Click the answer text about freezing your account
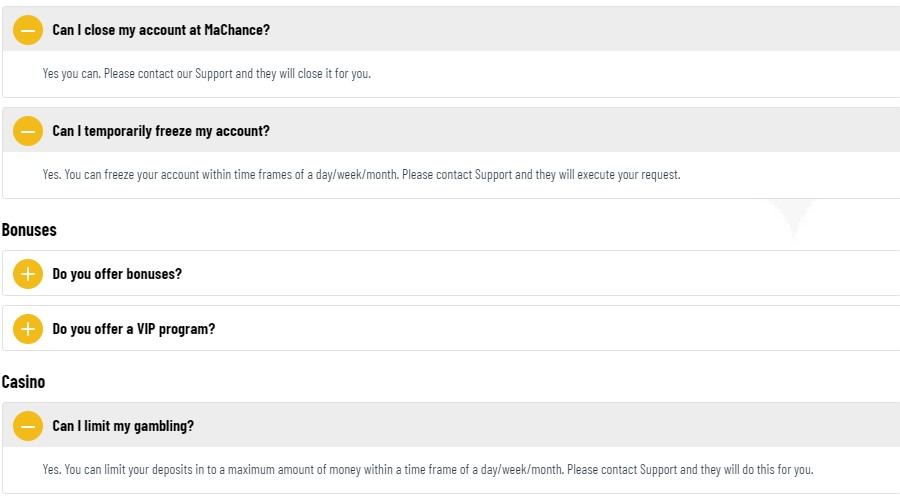Screen dimensions: 900x500 (x=360, y=175)
